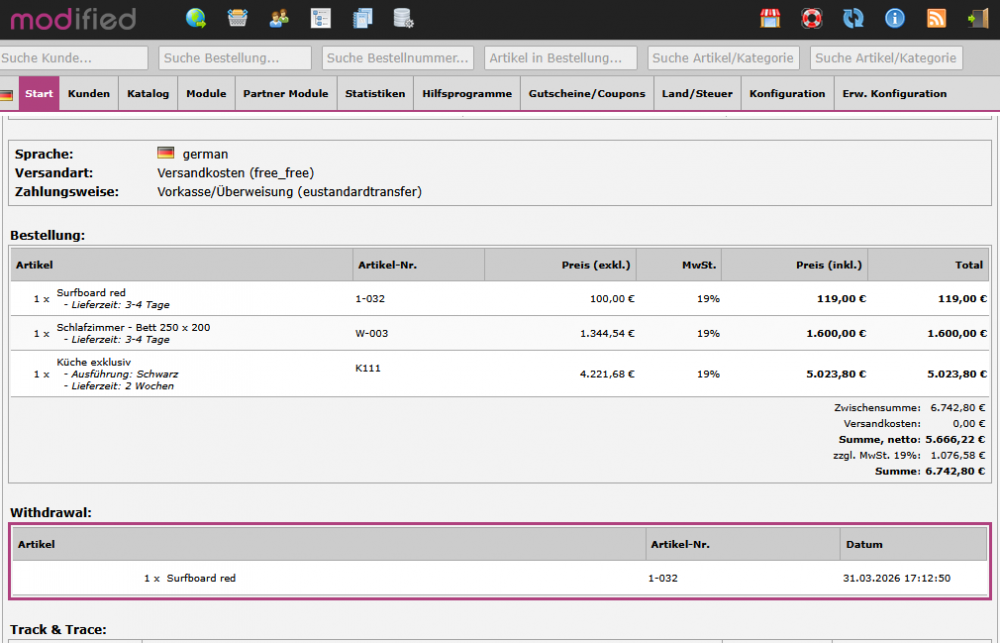Viewport: 1000px width, 643px height.
Task: Select the Gutscheine/Coupons tab
Action: pos(587,94)
